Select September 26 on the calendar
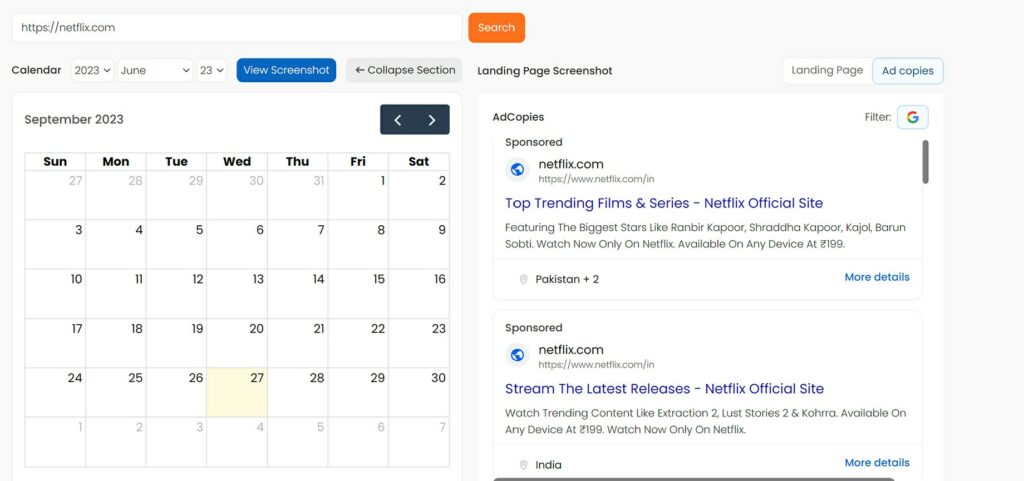This screenshot has height=481, width=1024. [176, 392]
